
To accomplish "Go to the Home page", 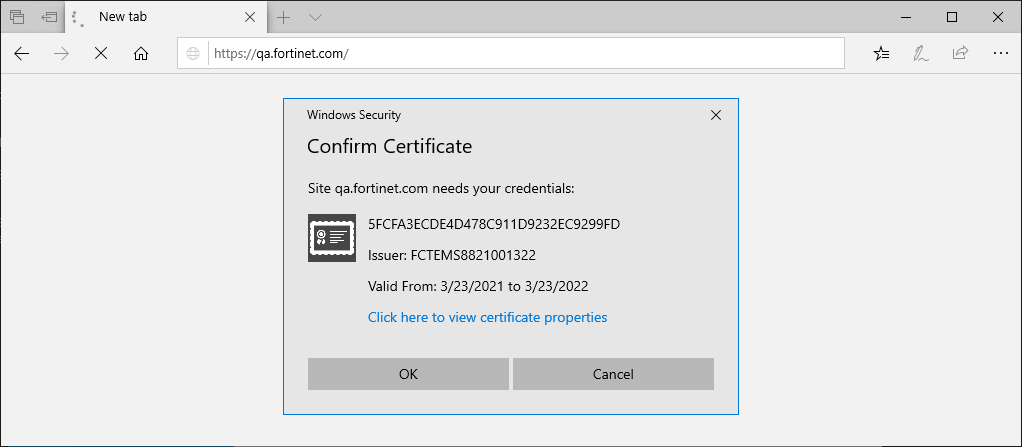I will click(141, 54).
